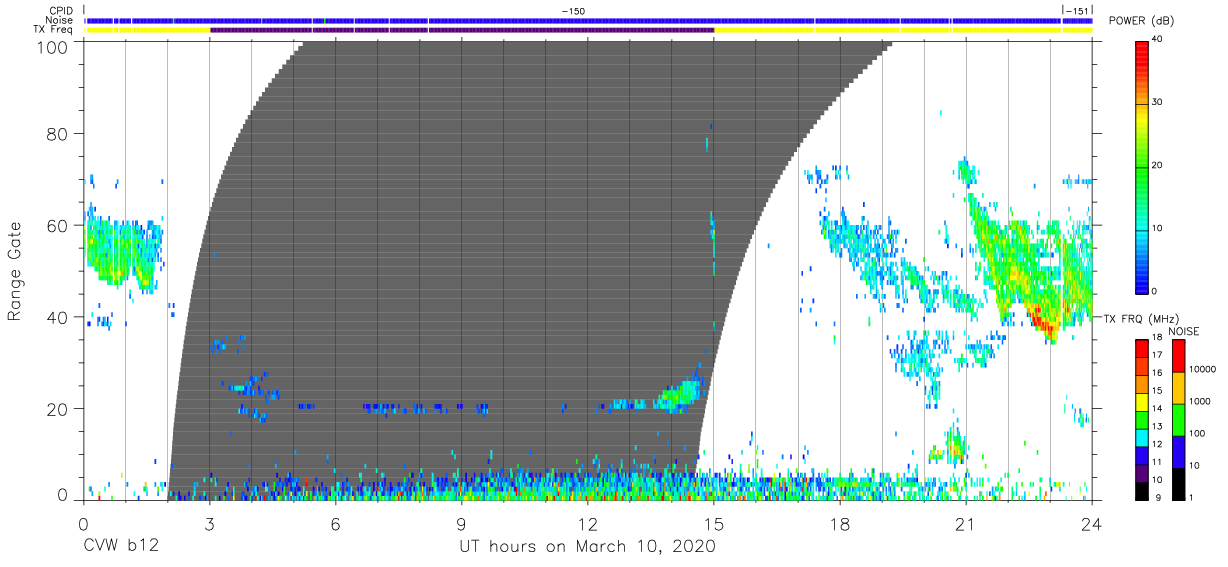Click the '10000' tick label of the NOISE legend
1228x567 pixels.
click(1203, 370)
